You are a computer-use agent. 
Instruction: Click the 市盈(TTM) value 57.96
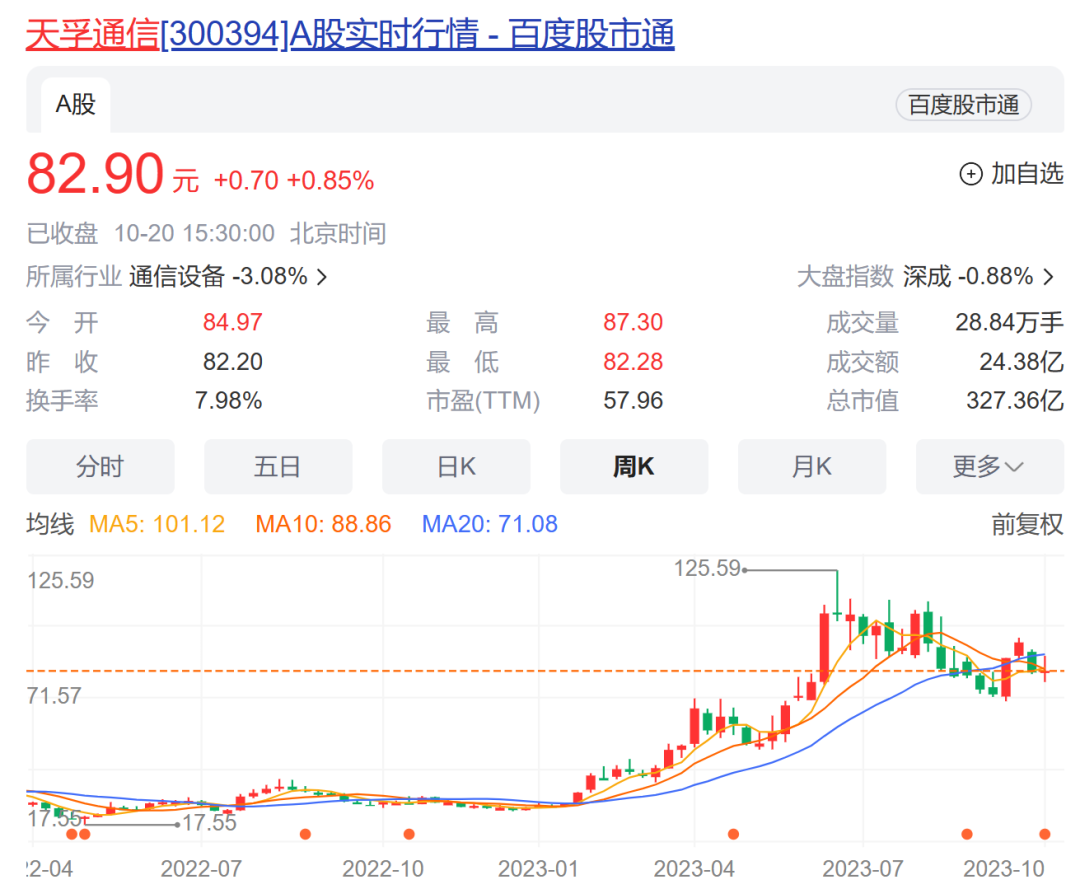pyautogui.click(x=633, y=401)
